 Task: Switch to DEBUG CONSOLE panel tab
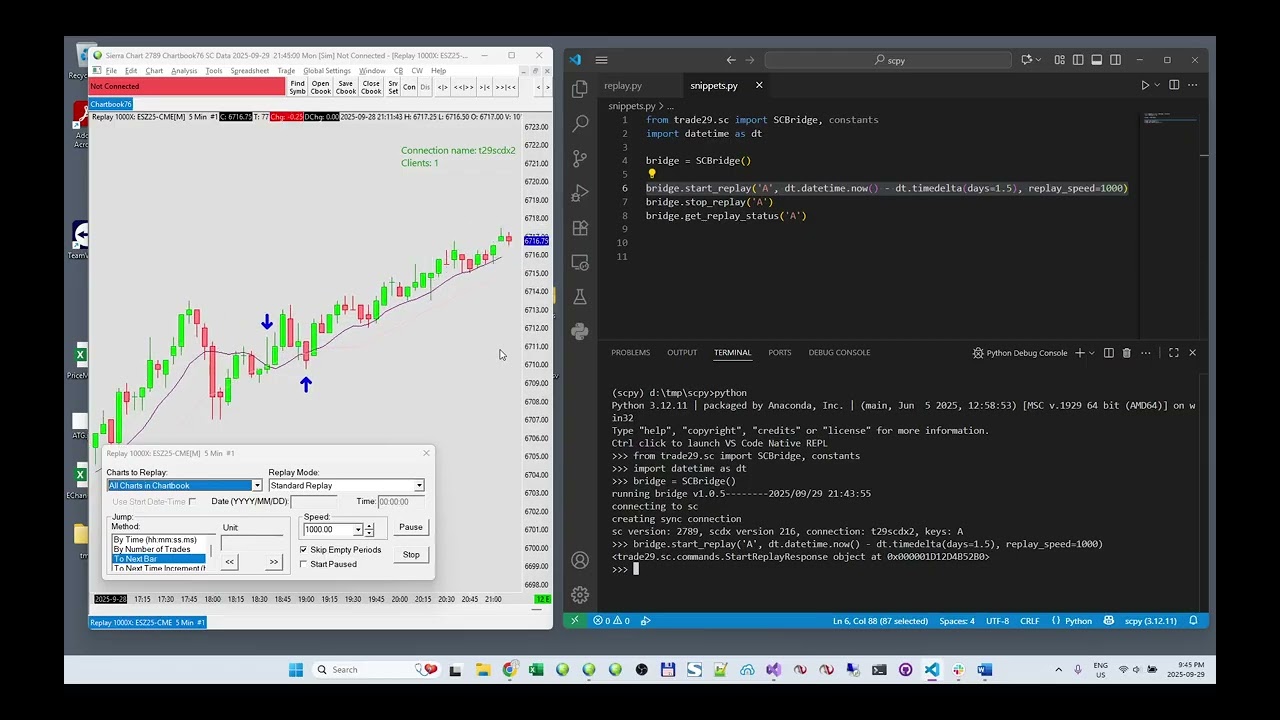[x=839, y=353]
